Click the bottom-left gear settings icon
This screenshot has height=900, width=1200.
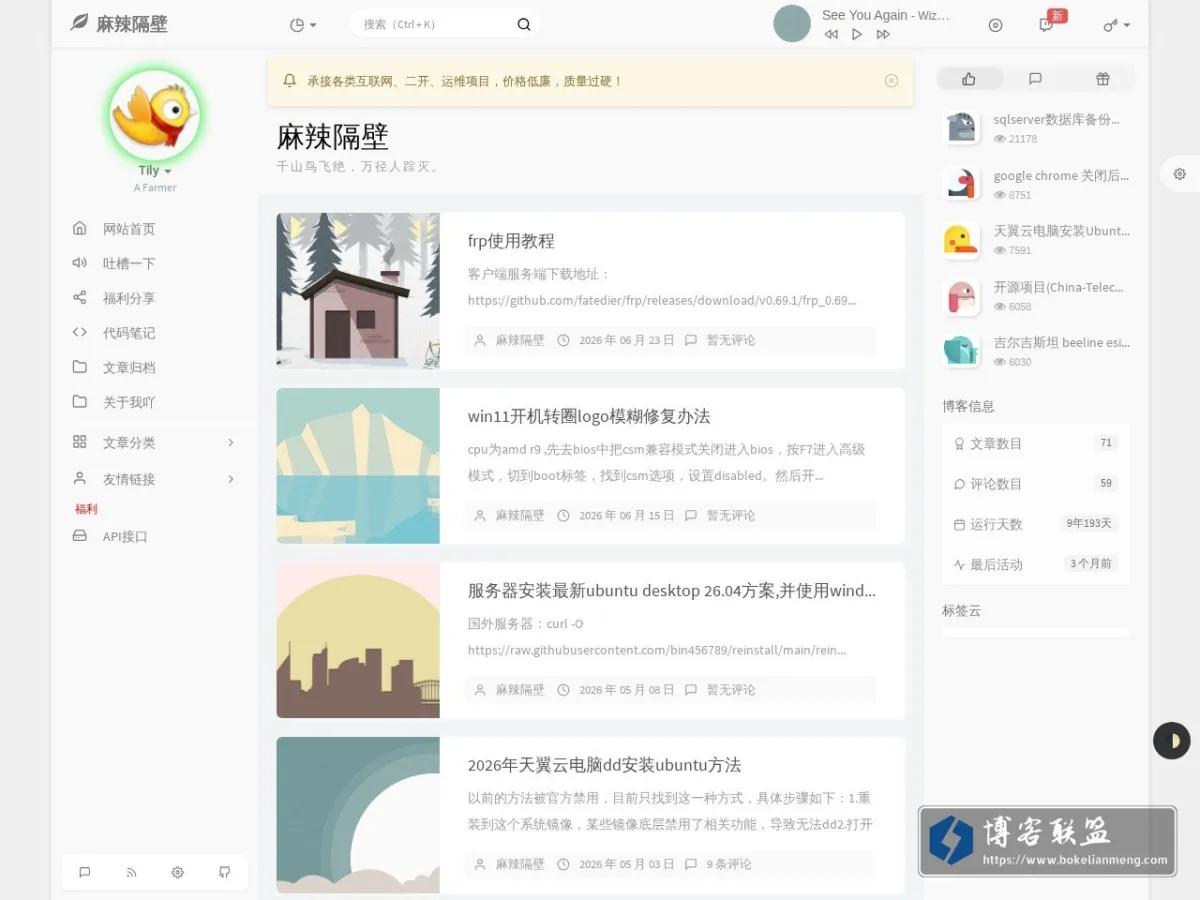tap(178, 872)
